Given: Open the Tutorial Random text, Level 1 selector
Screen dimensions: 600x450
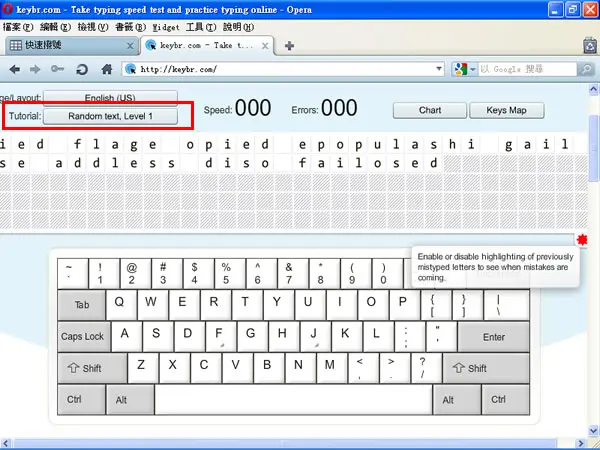Looking at the screenshot, I should tap(110, 116).
